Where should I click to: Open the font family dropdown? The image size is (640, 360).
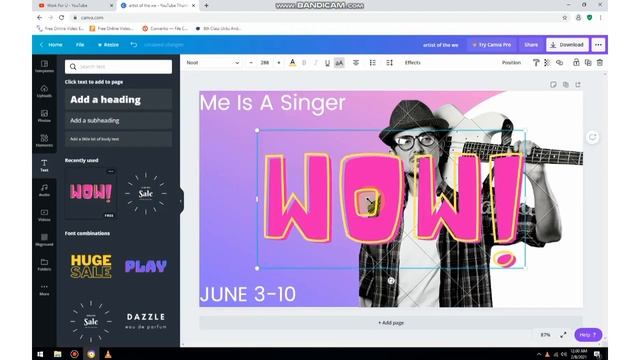(212, 62)
